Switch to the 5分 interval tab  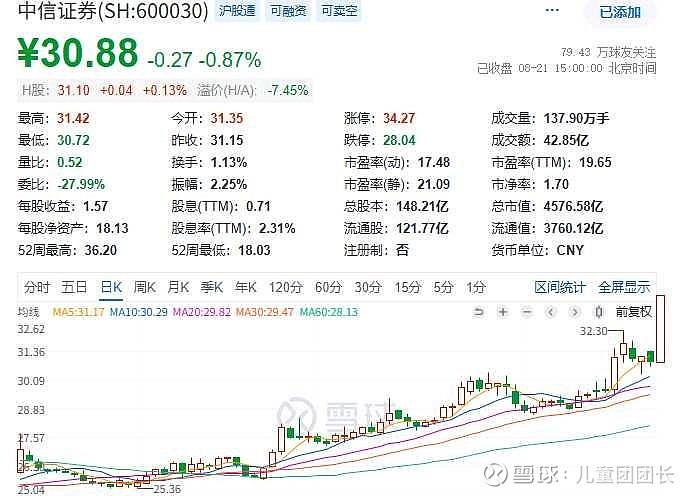[x=443, y=287]
